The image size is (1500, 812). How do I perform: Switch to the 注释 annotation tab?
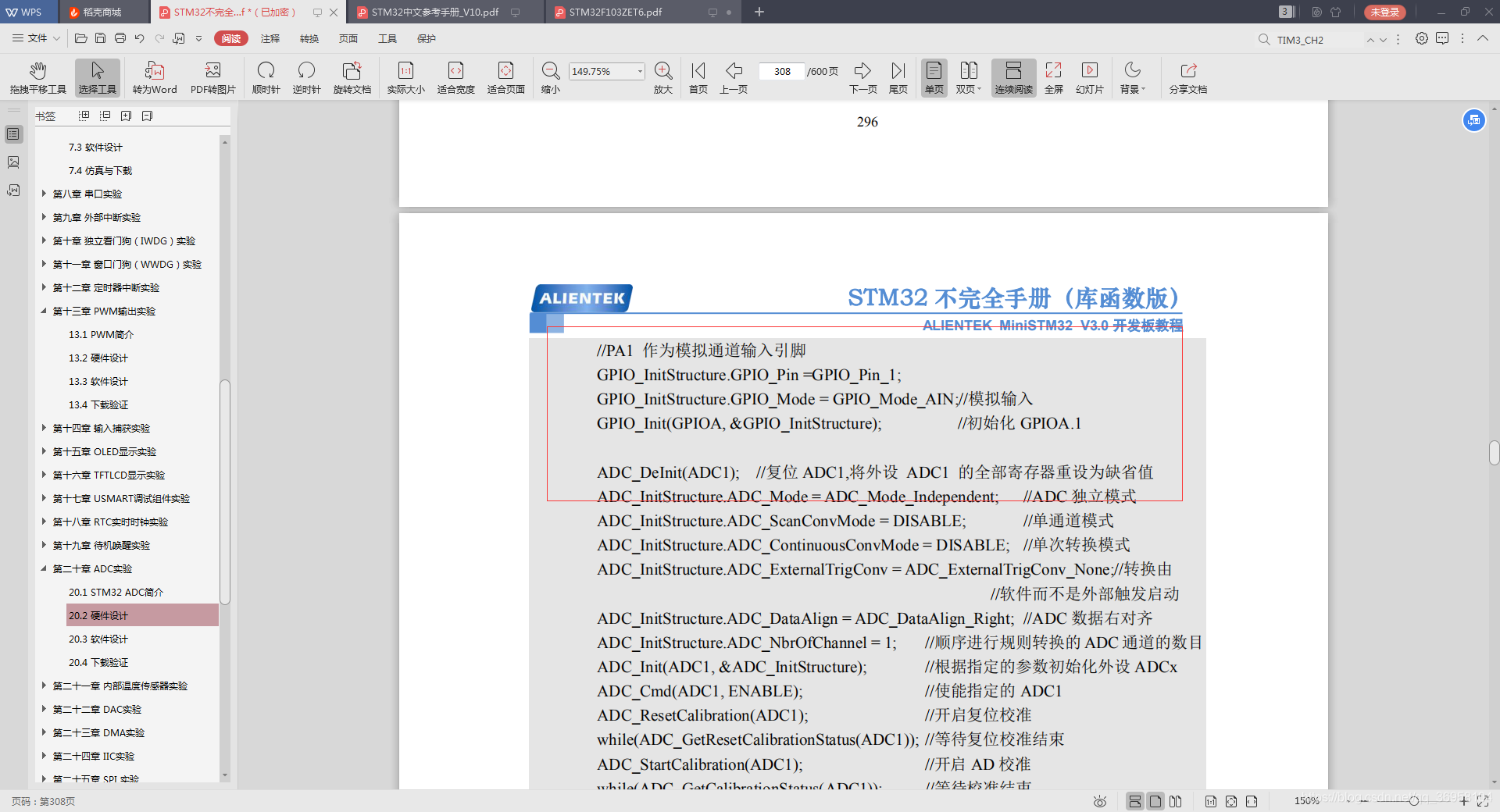point(270,38)
